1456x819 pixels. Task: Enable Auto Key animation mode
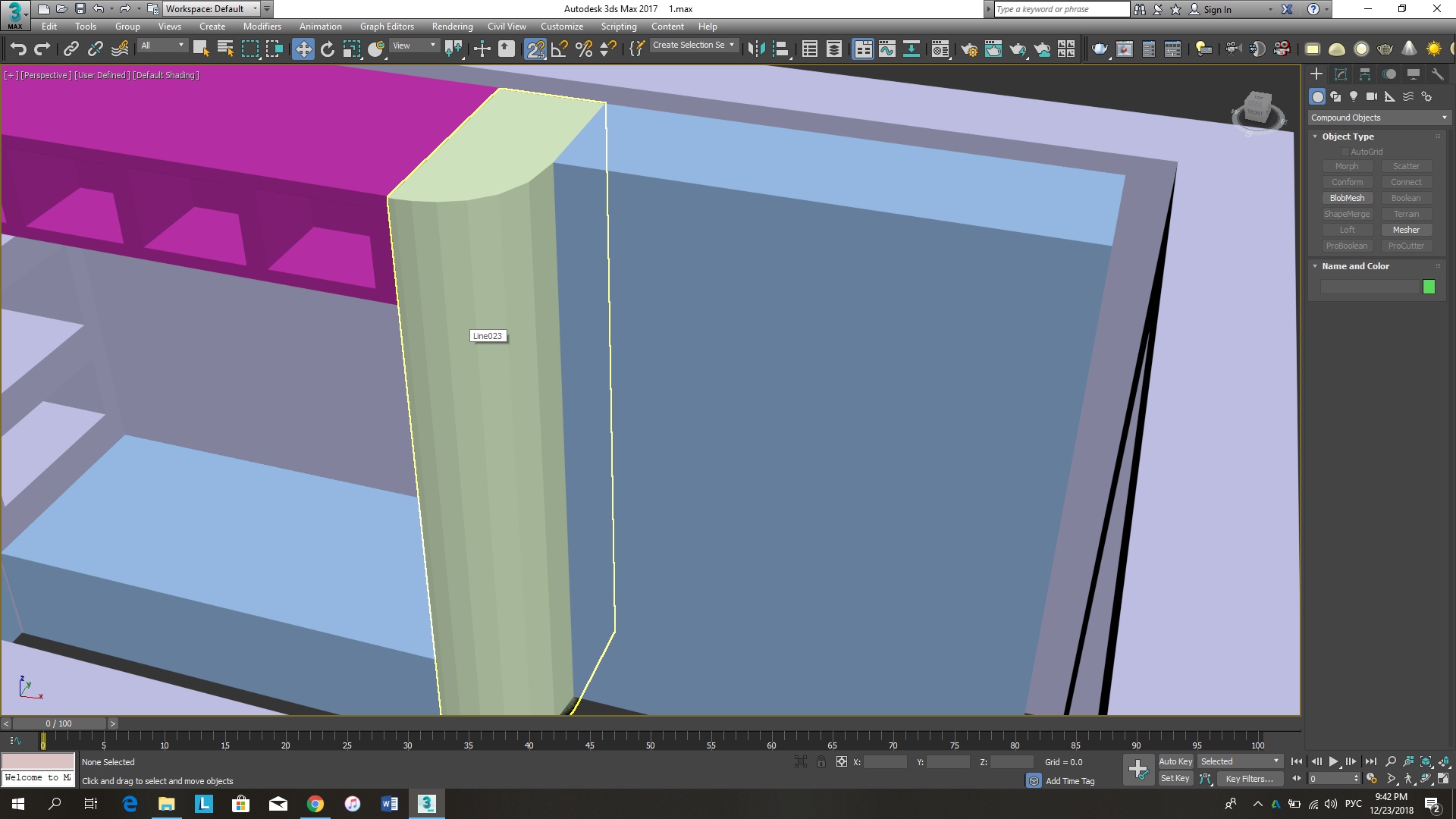click(x=1175, y=761)
